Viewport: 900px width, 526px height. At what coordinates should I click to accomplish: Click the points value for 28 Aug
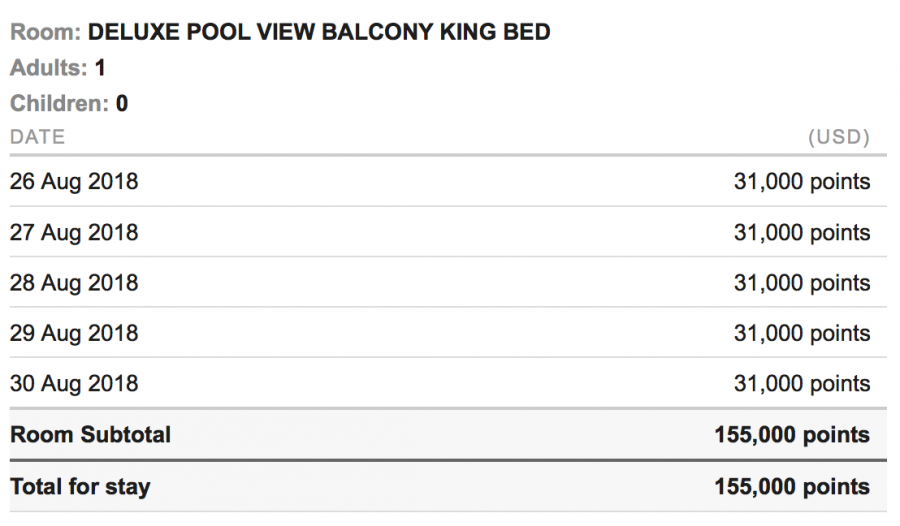coord(801,283)
